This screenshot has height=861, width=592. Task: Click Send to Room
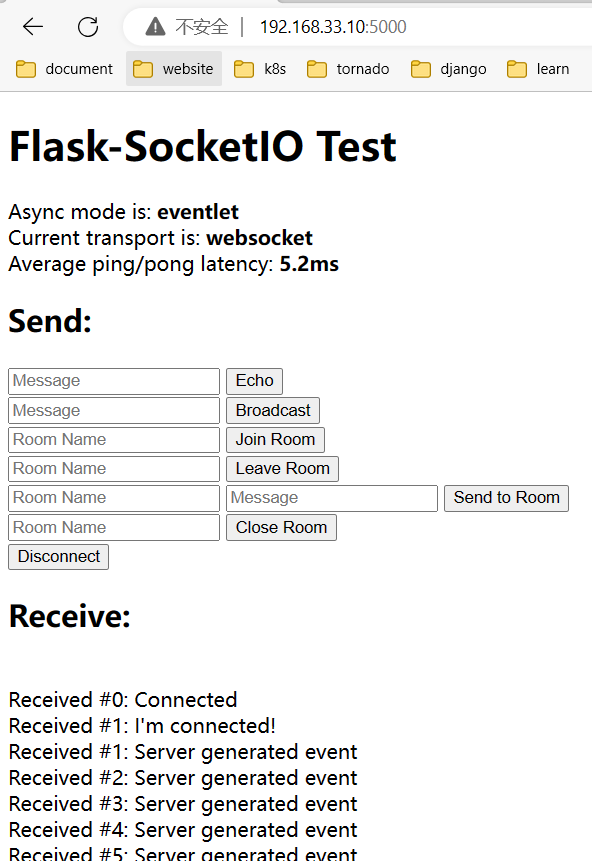(x=506, y=498)
